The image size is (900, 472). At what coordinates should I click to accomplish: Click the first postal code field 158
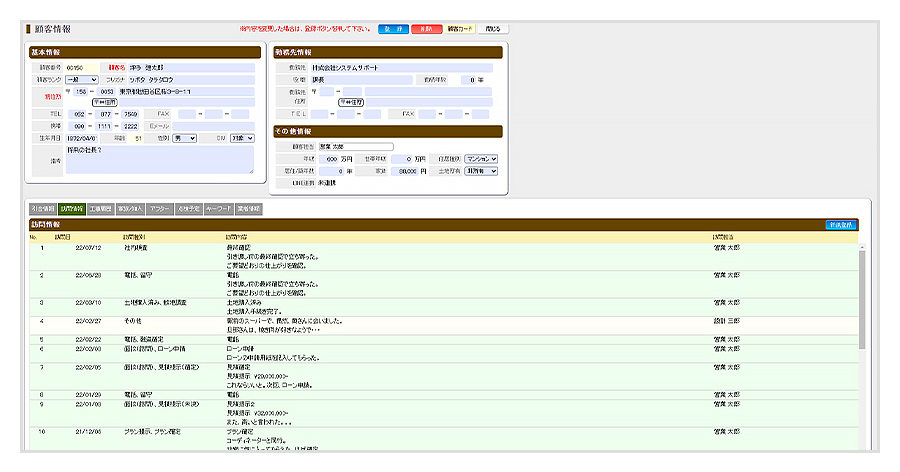click(x=80, y=91)
